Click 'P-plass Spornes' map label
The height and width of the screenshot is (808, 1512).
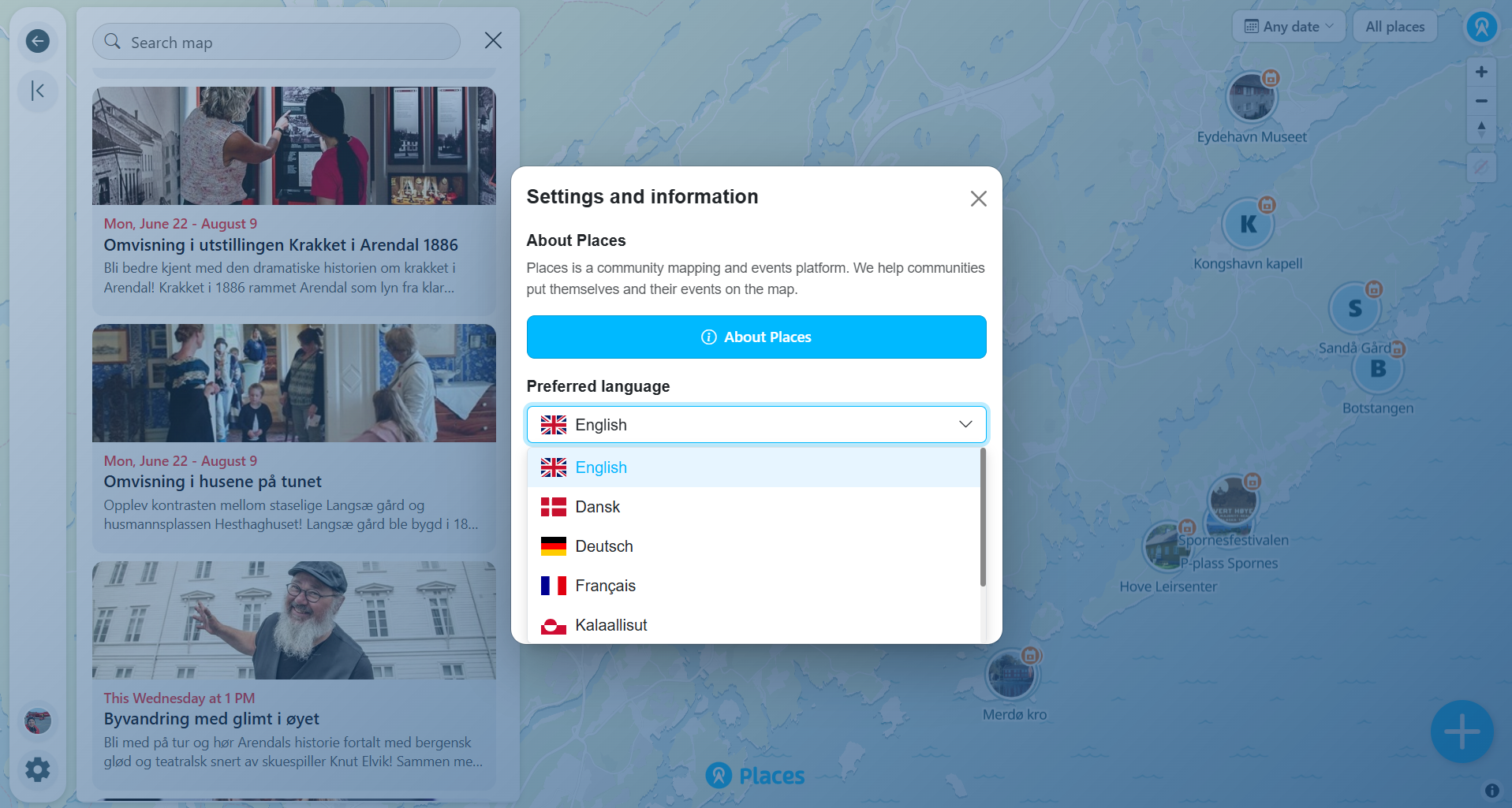pos(1229,564)
